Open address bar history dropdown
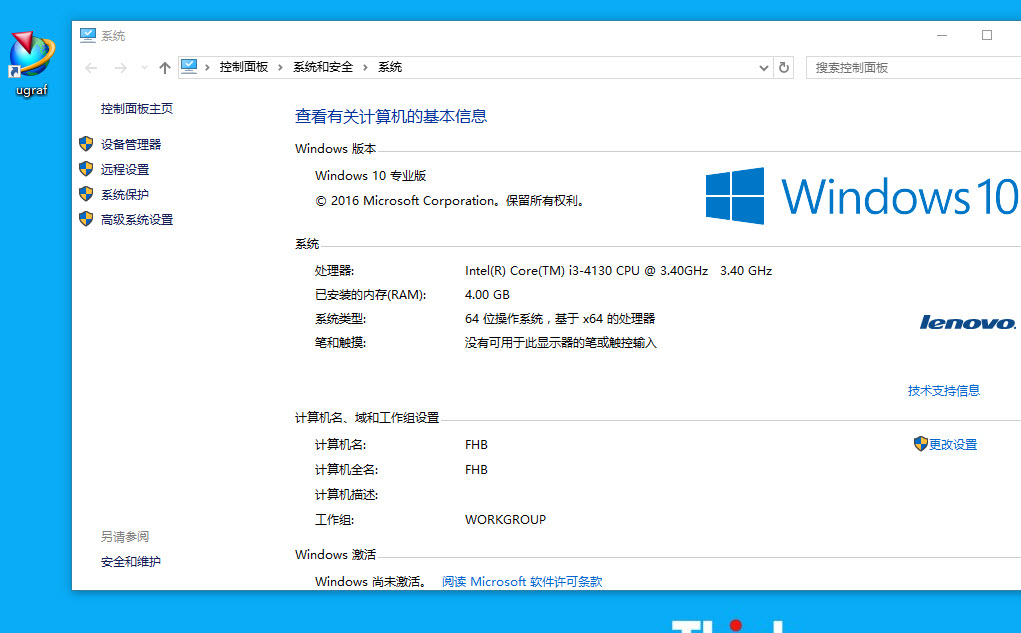The height and width of the screenshot is (633, 1021). coord(764,68)
